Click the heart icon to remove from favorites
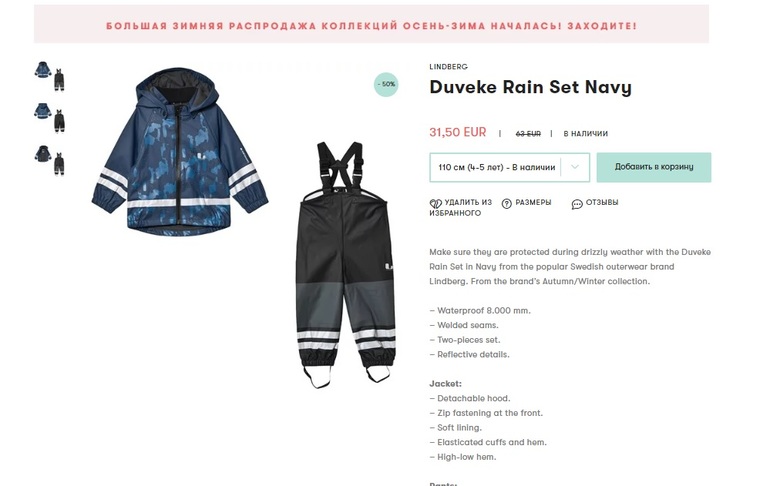The width and height of the screenshot is (770, 486). tap(436, 203)
